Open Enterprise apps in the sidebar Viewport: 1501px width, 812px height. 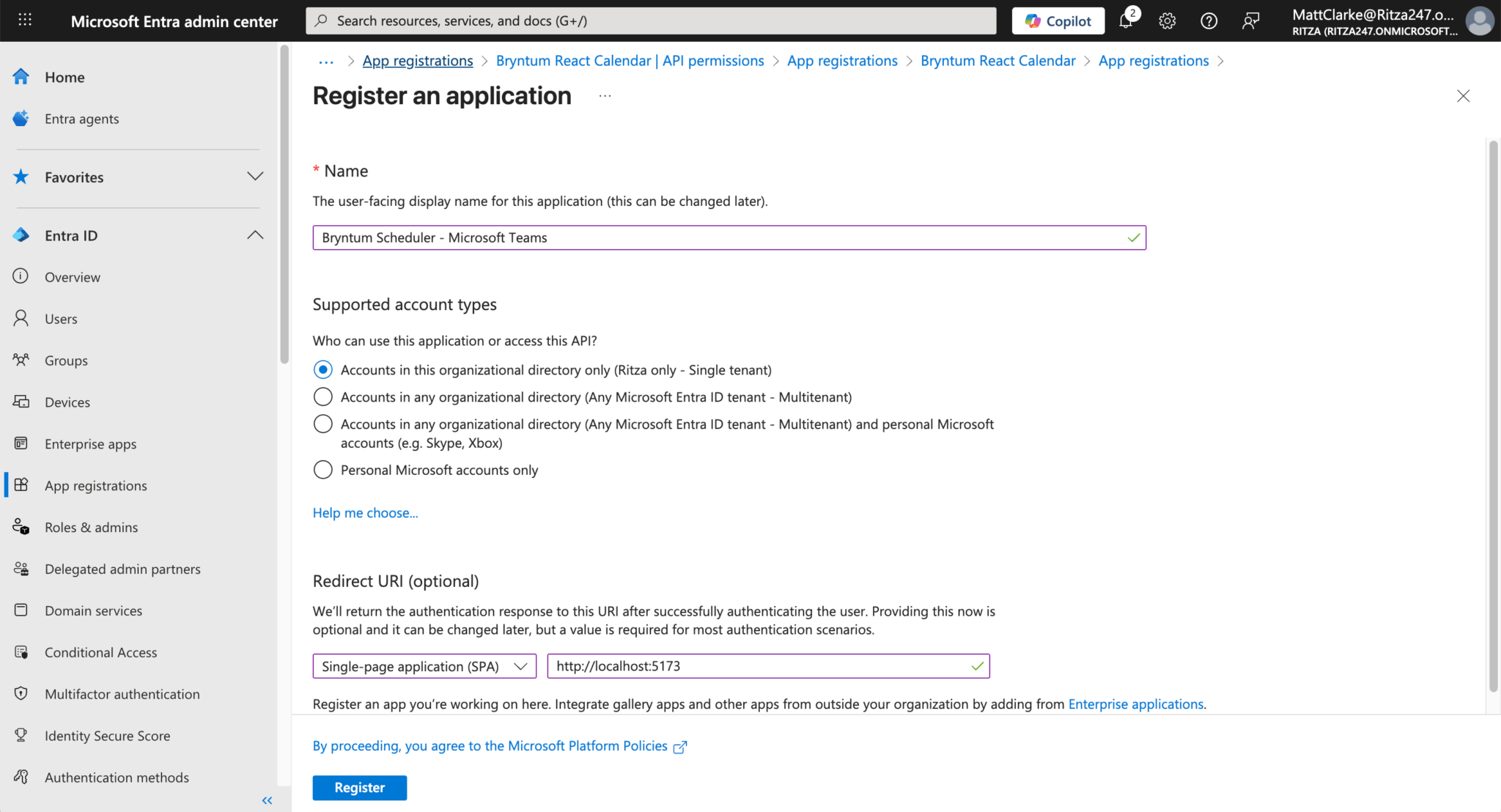coord(90,444)
